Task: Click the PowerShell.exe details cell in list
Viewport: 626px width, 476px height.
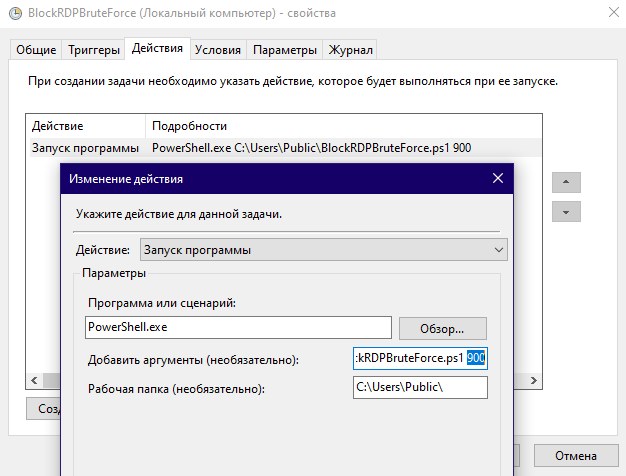Action: coord(311,148)
